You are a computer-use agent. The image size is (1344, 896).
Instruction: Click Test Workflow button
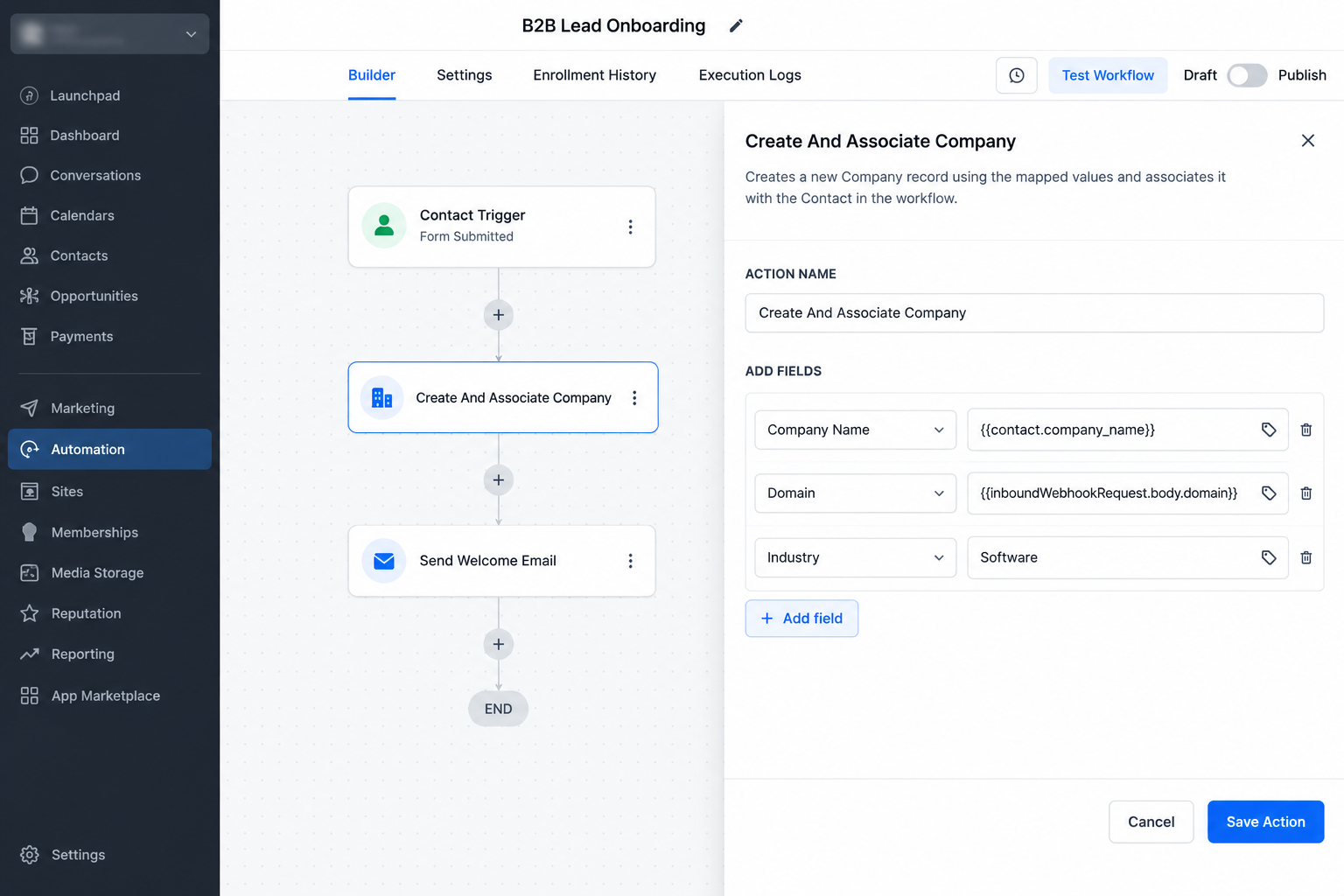pos(1108,75)
